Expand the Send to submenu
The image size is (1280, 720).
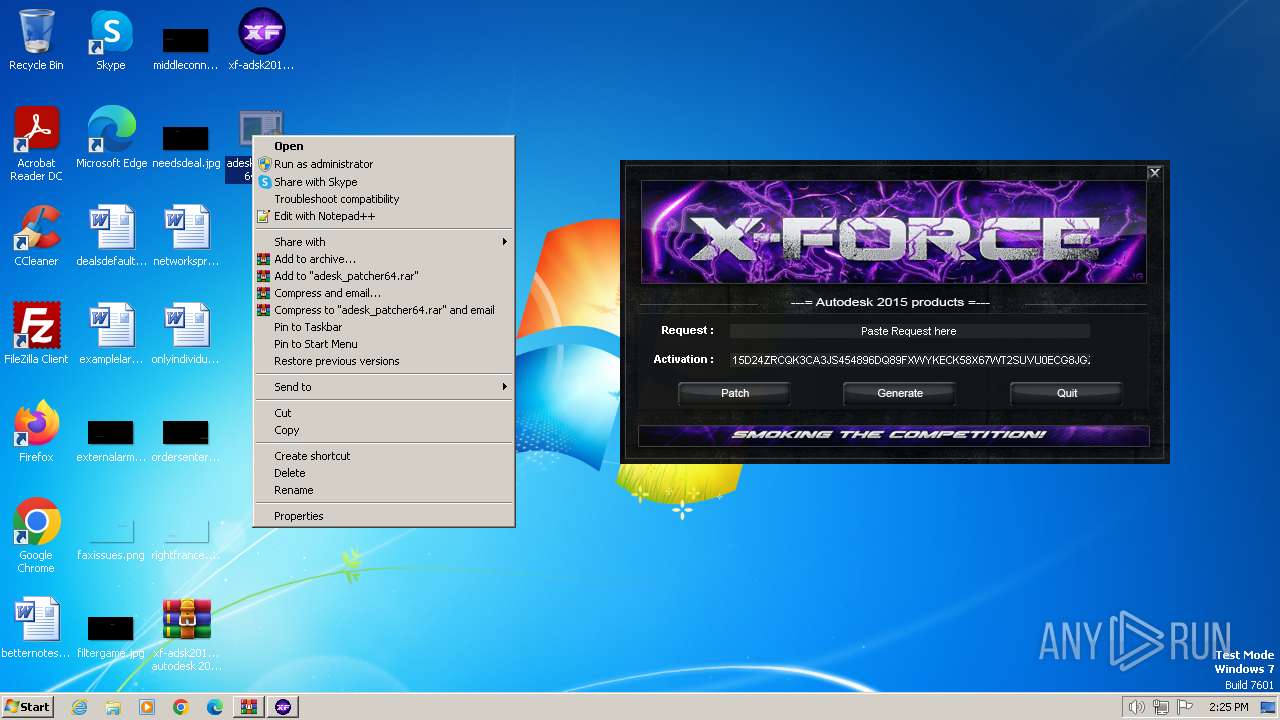pyautogui.click(x=384, y=387)
